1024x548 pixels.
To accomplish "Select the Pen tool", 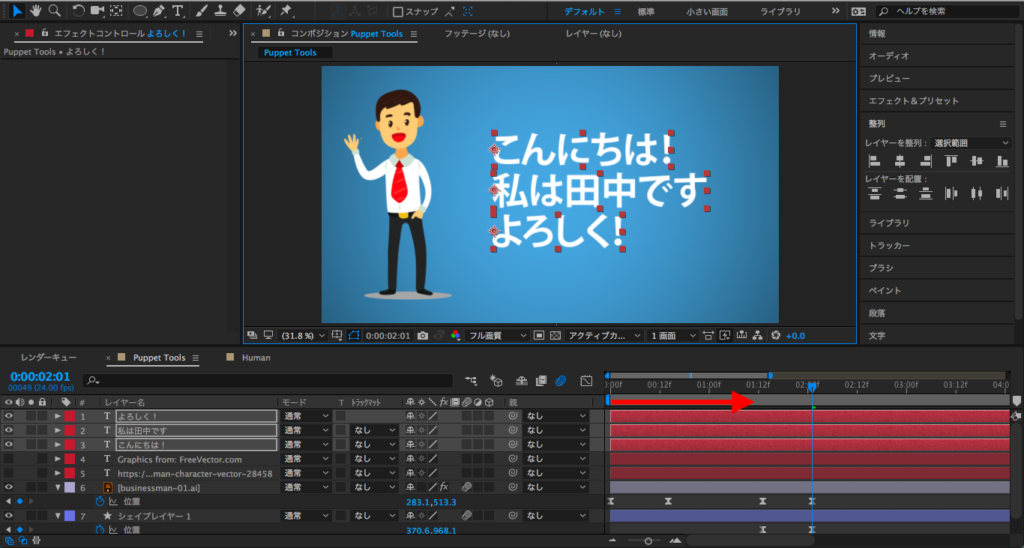I will coord(160,11).
